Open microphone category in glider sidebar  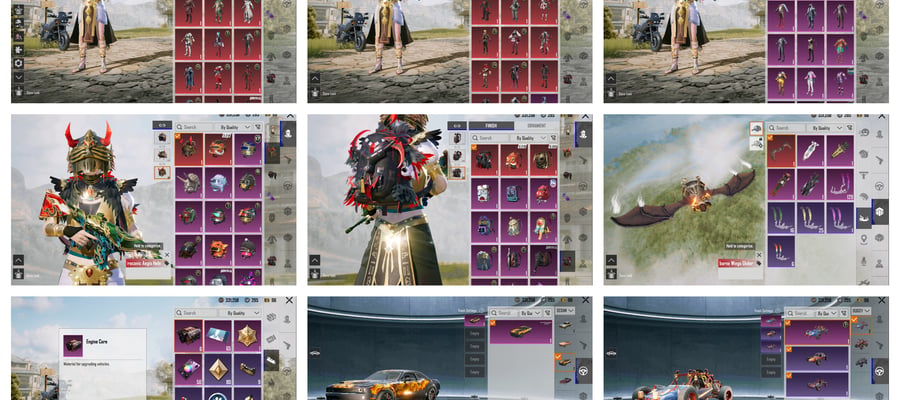[x=864, y=261]
